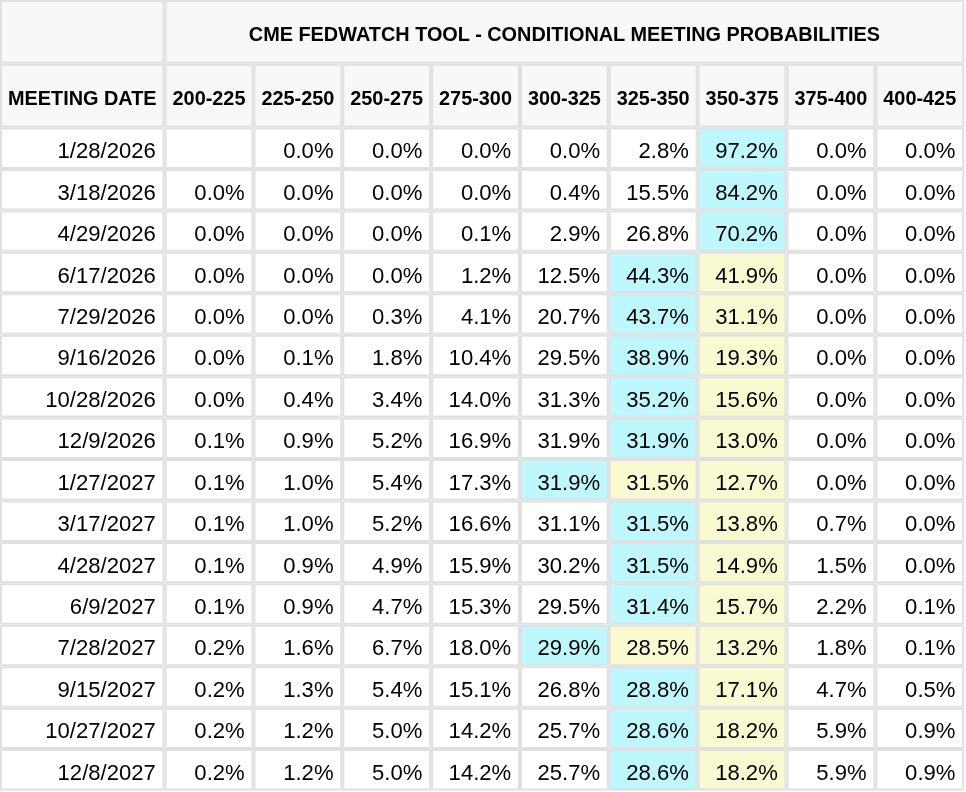Select the 17.3% cell for 1/27/2027

(479, 482)
